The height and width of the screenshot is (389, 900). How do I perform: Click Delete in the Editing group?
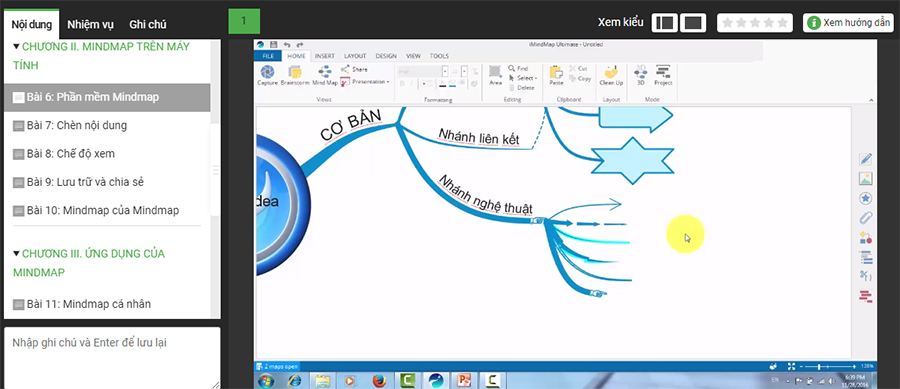(521, 88)
